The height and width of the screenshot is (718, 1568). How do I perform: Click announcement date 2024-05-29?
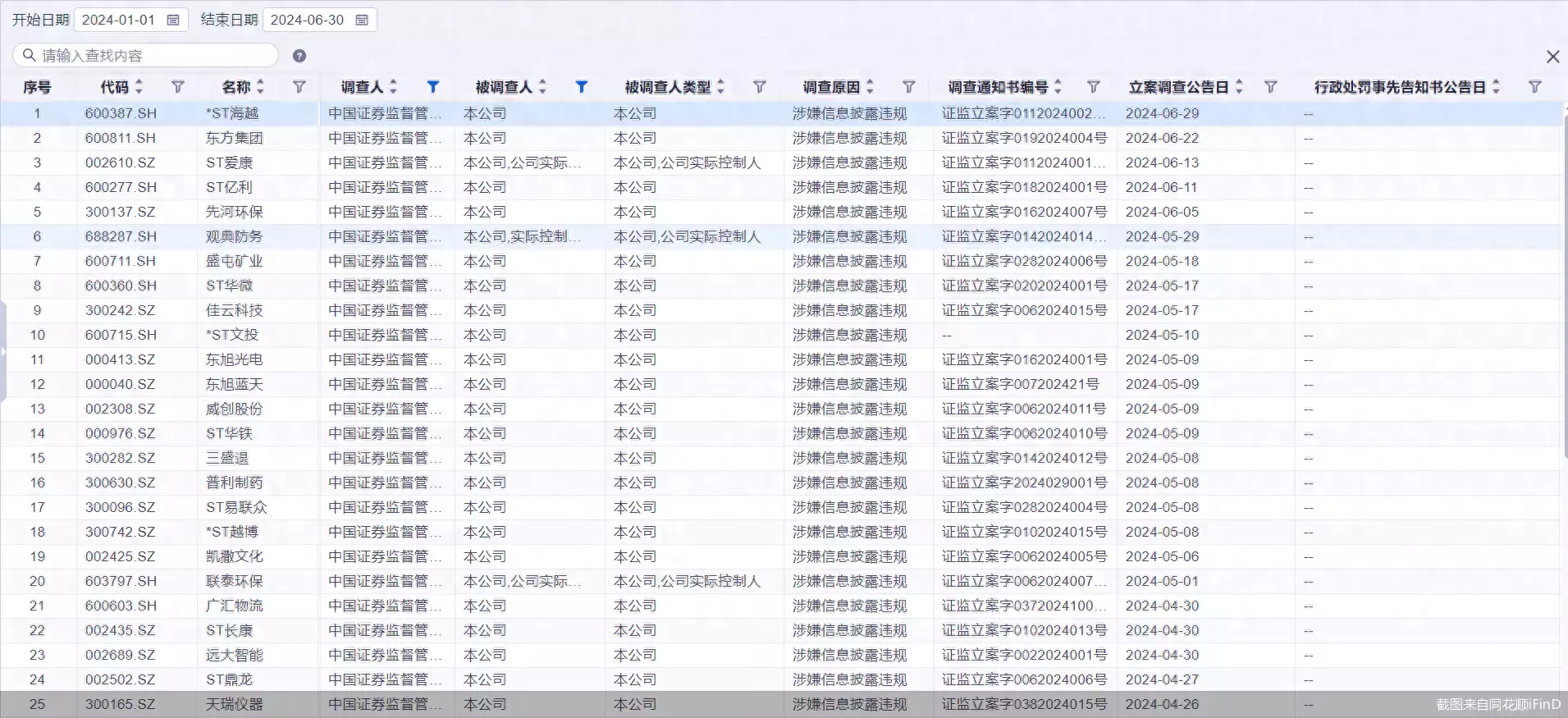pos(1162,236)
